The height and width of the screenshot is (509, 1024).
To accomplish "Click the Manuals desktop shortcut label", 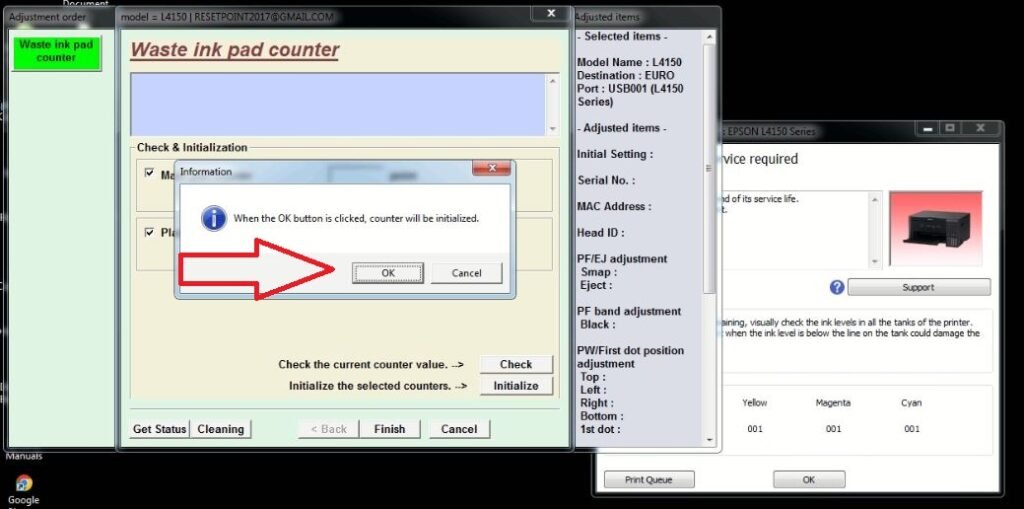I will click(24, 456).
